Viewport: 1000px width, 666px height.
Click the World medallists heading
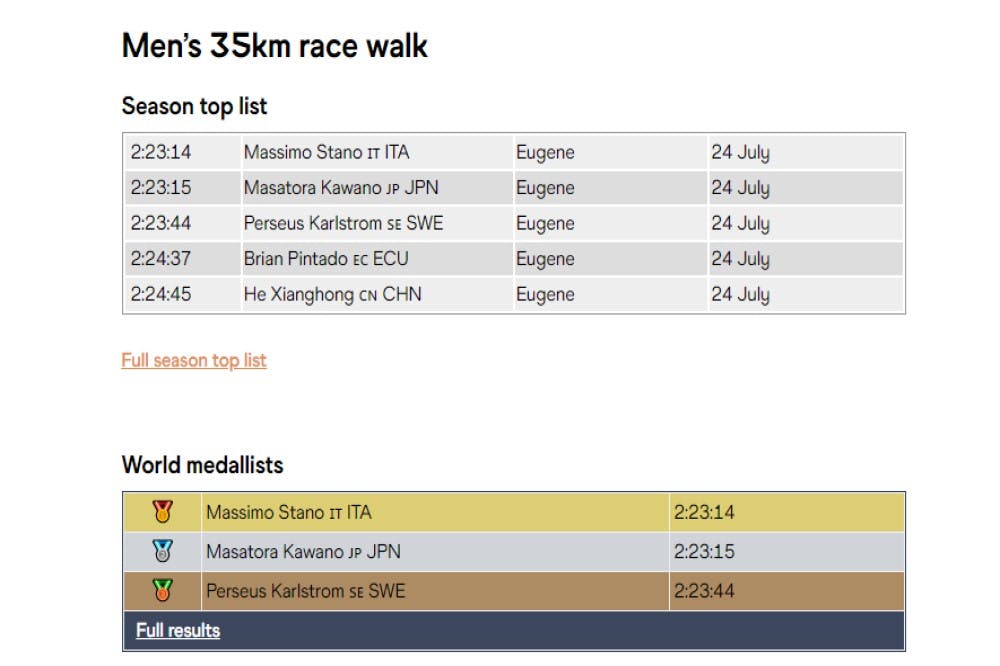tap(202, 465)
